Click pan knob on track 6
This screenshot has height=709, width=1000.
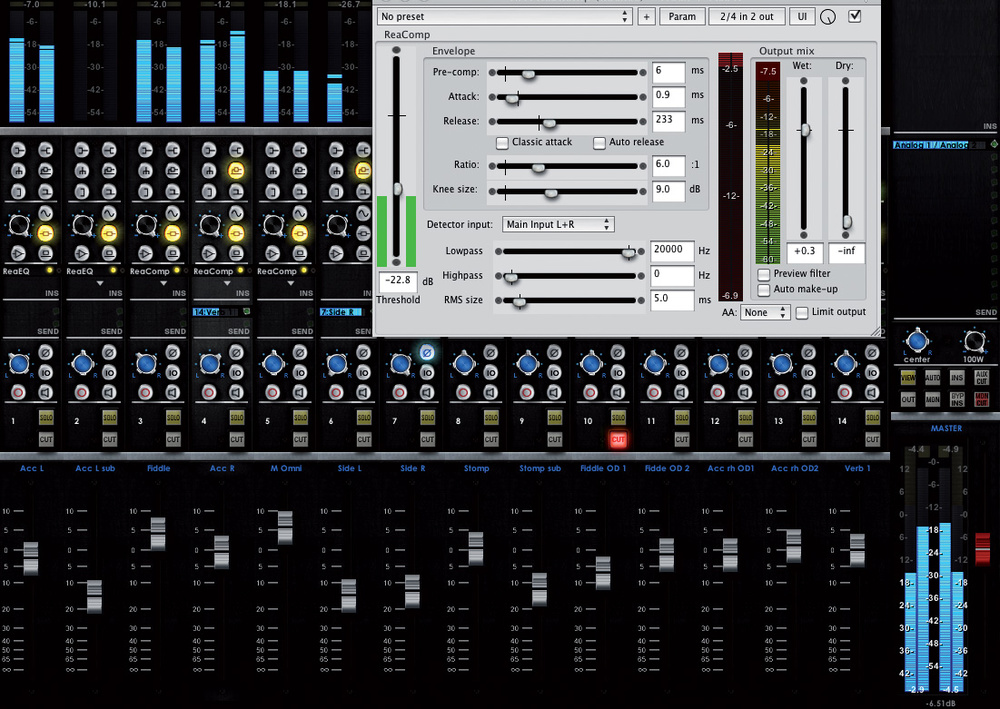tap(337, 364)
